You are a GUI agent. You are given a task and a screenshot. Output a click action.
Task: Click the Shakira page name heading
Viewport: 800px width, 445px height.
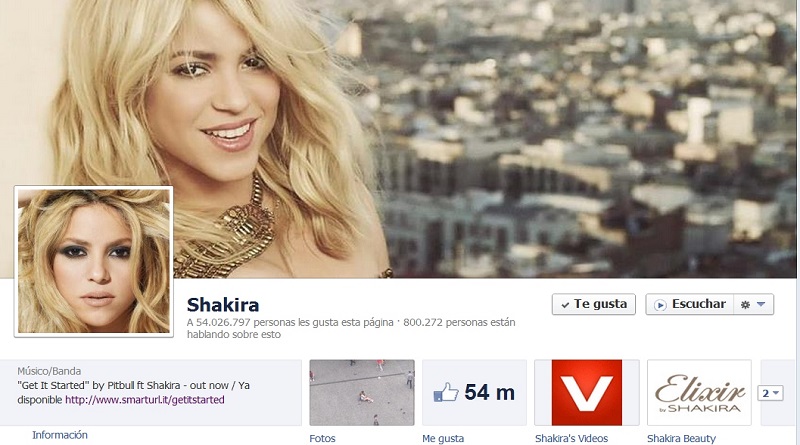[x=223, y=305]
